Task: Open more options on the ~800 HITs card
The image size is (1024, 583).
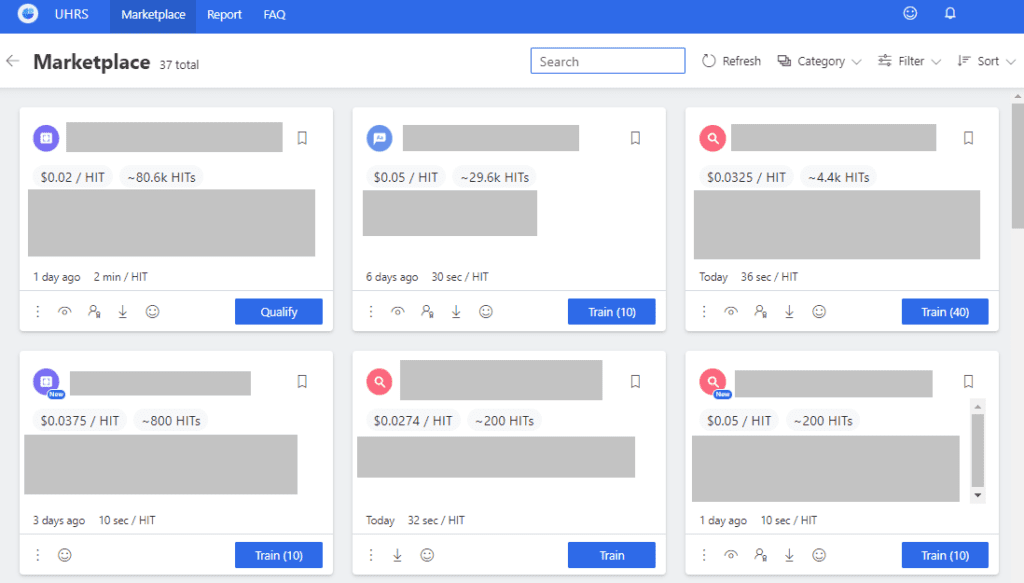Action: pyautogui.click(x=38, y=555)
